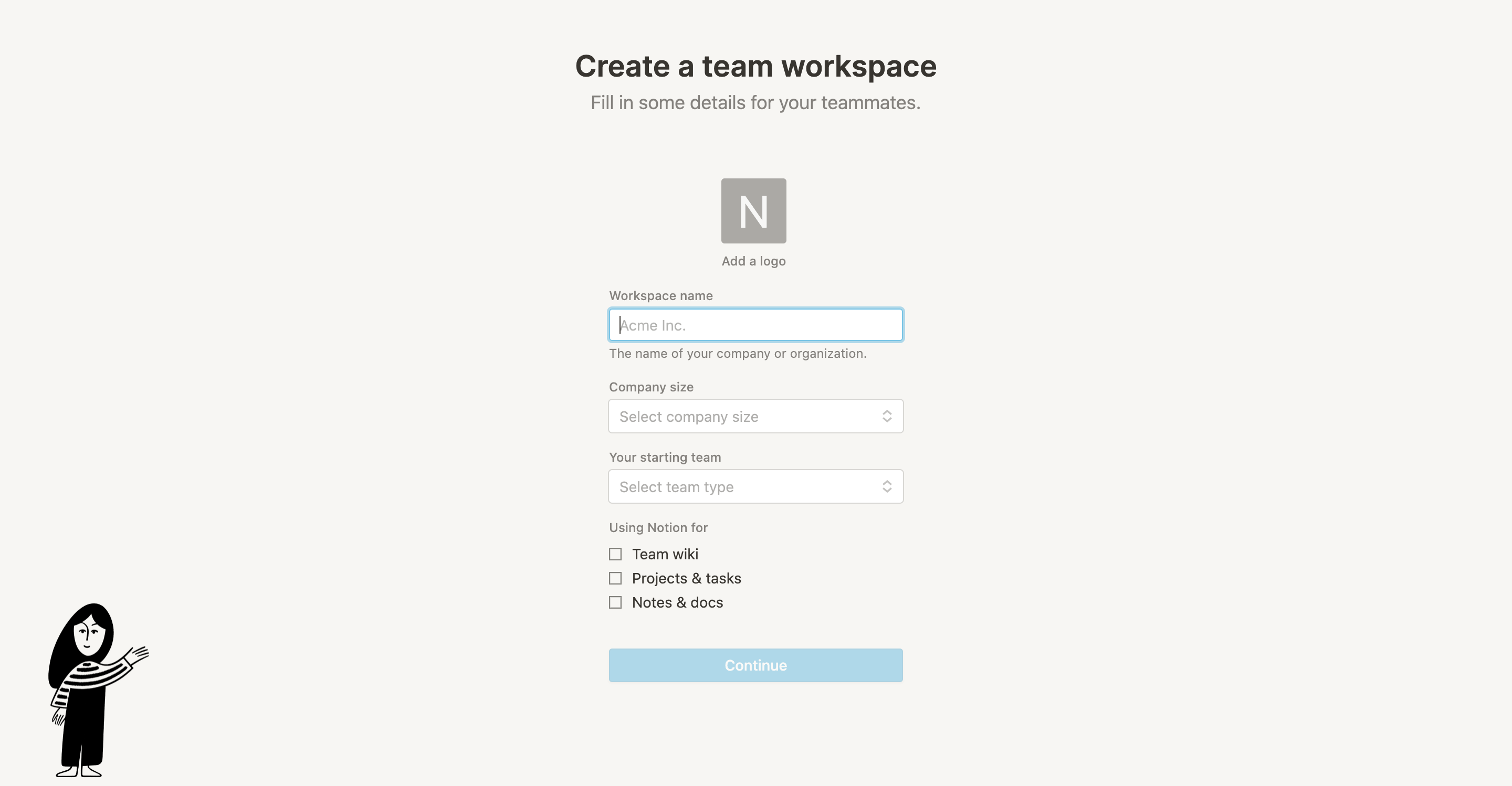
Task: Click the Projects & tasks checkbox icon
Action: pyautogui.click(x=615, y=577)
